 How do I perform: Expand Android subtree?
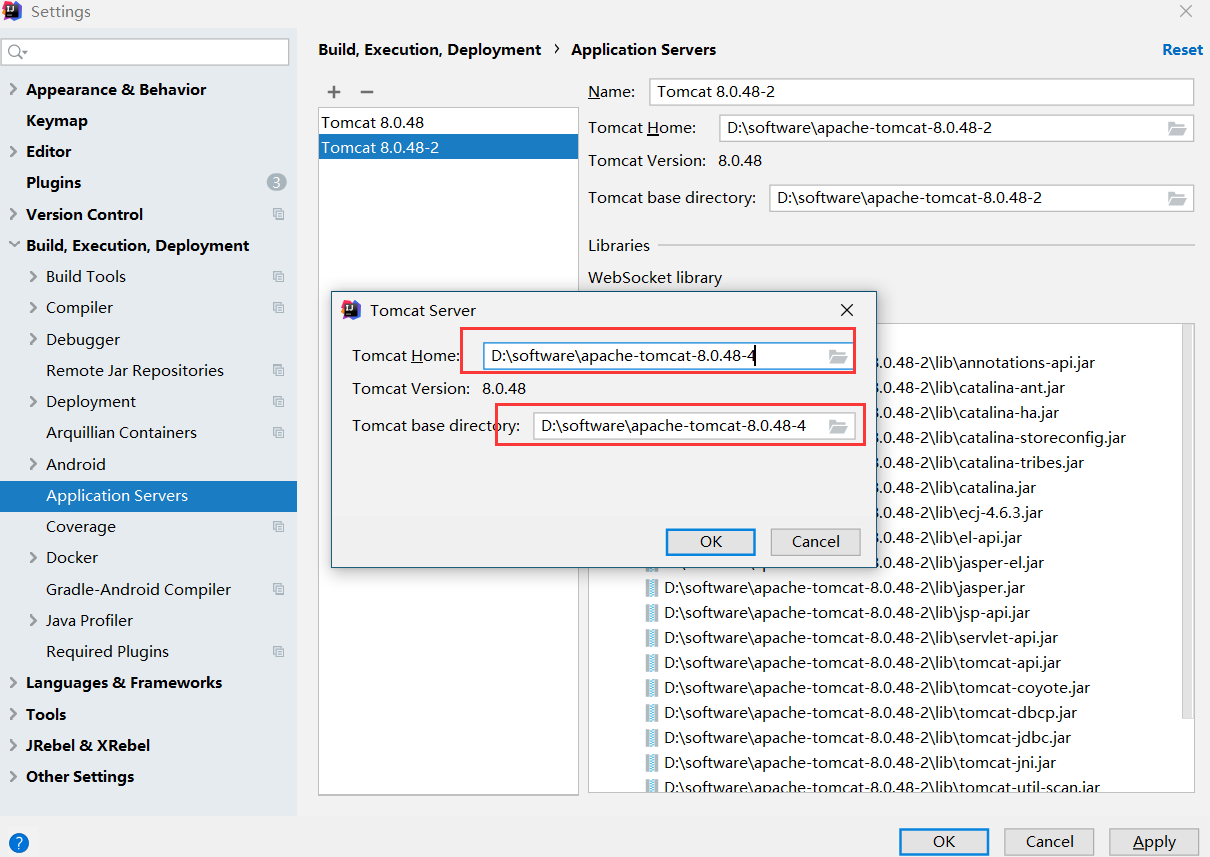click(33, 464)
